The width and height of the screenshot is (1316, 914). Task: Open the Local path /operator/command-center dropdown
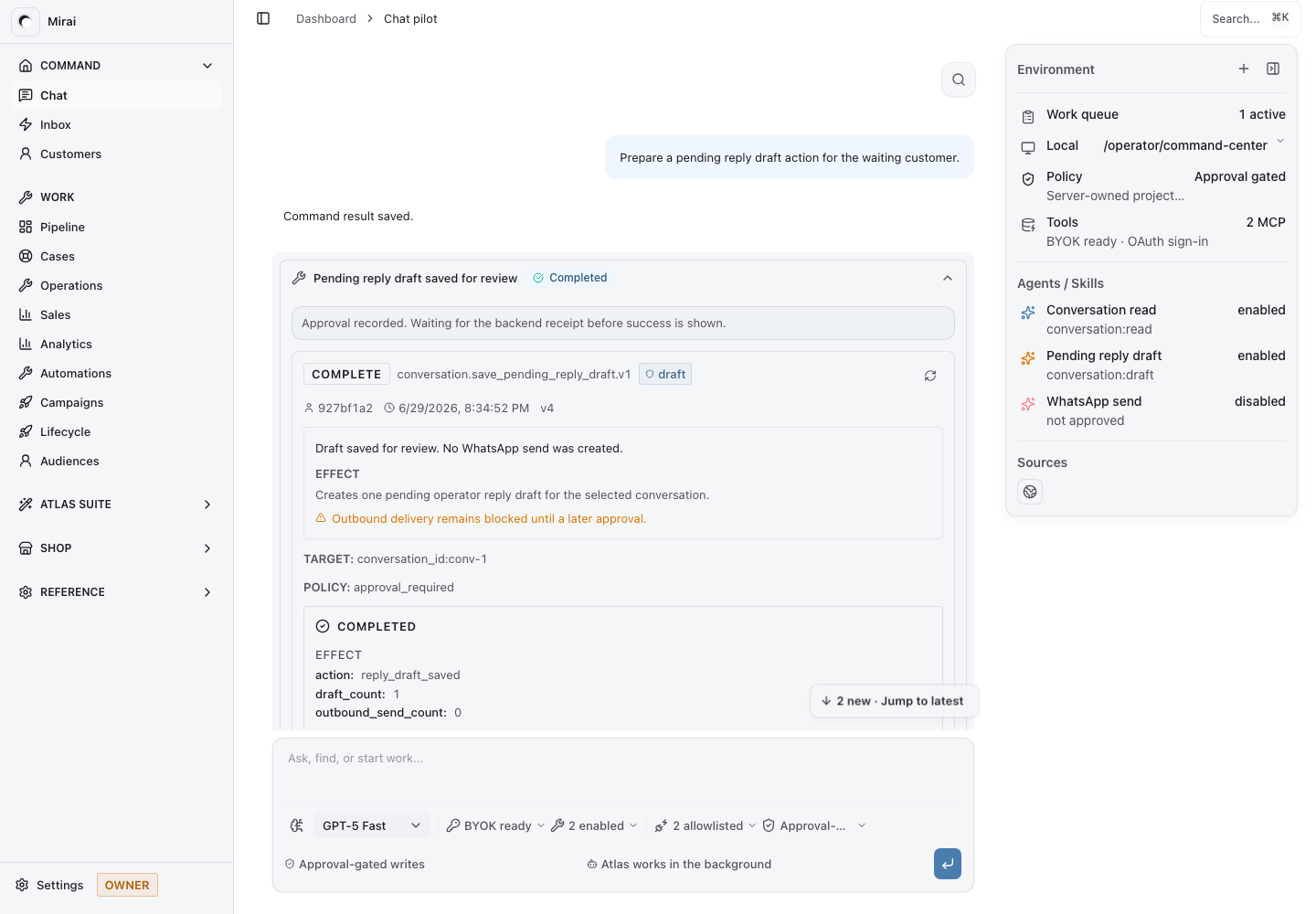point(1194,145)
